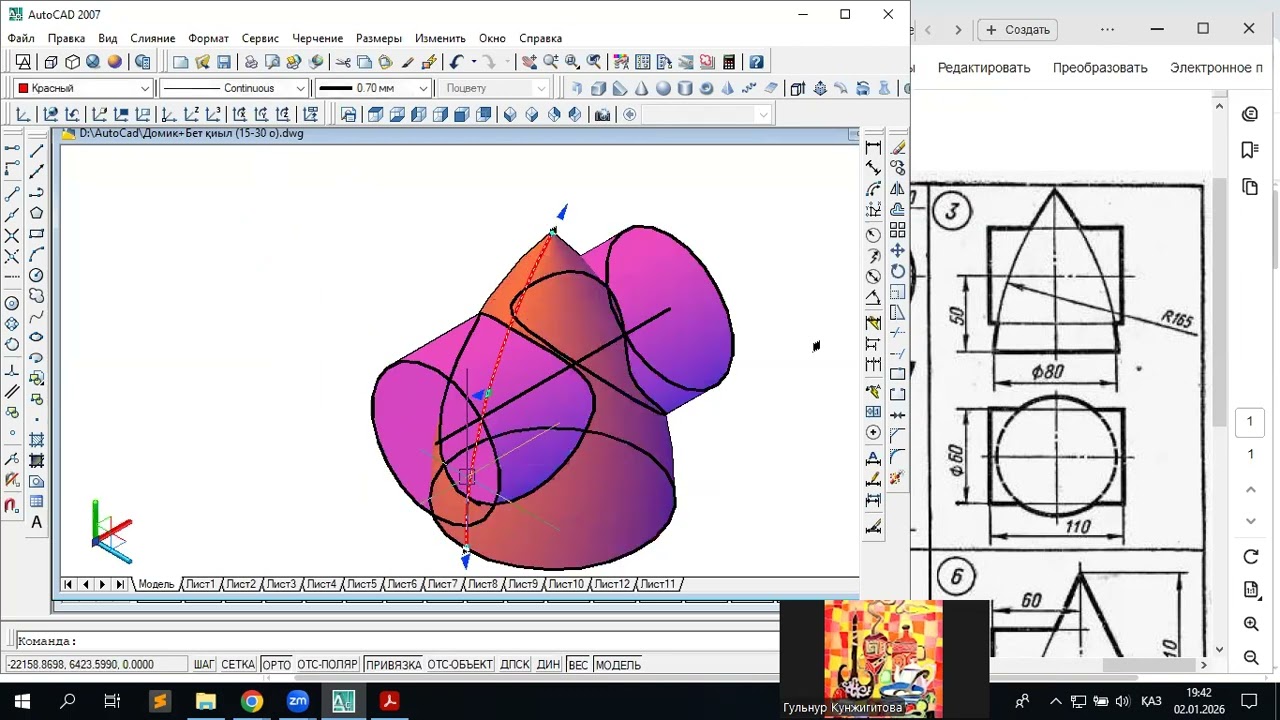
Task: Select the Linear Dimension tool
Action: 874,147
